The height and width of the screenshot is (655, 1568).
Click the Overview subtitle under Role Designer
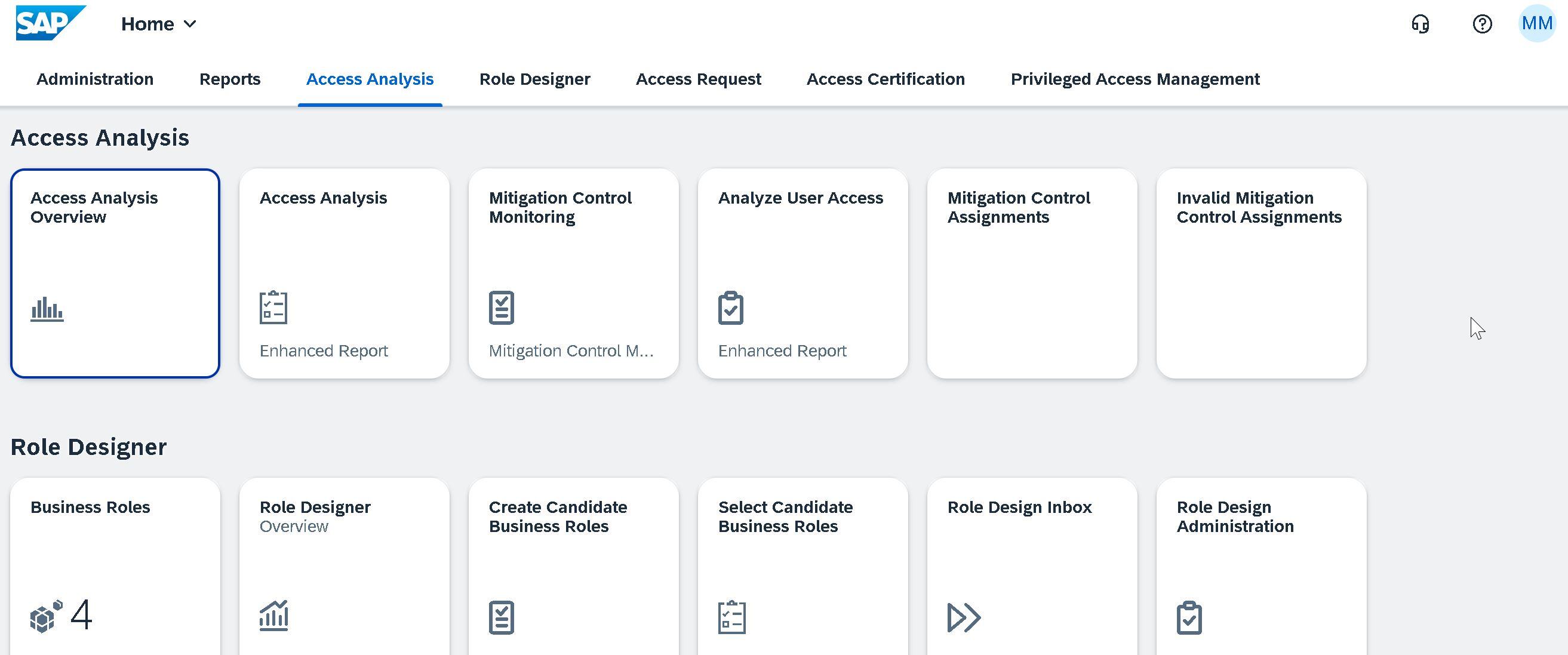tap(294, 527)
